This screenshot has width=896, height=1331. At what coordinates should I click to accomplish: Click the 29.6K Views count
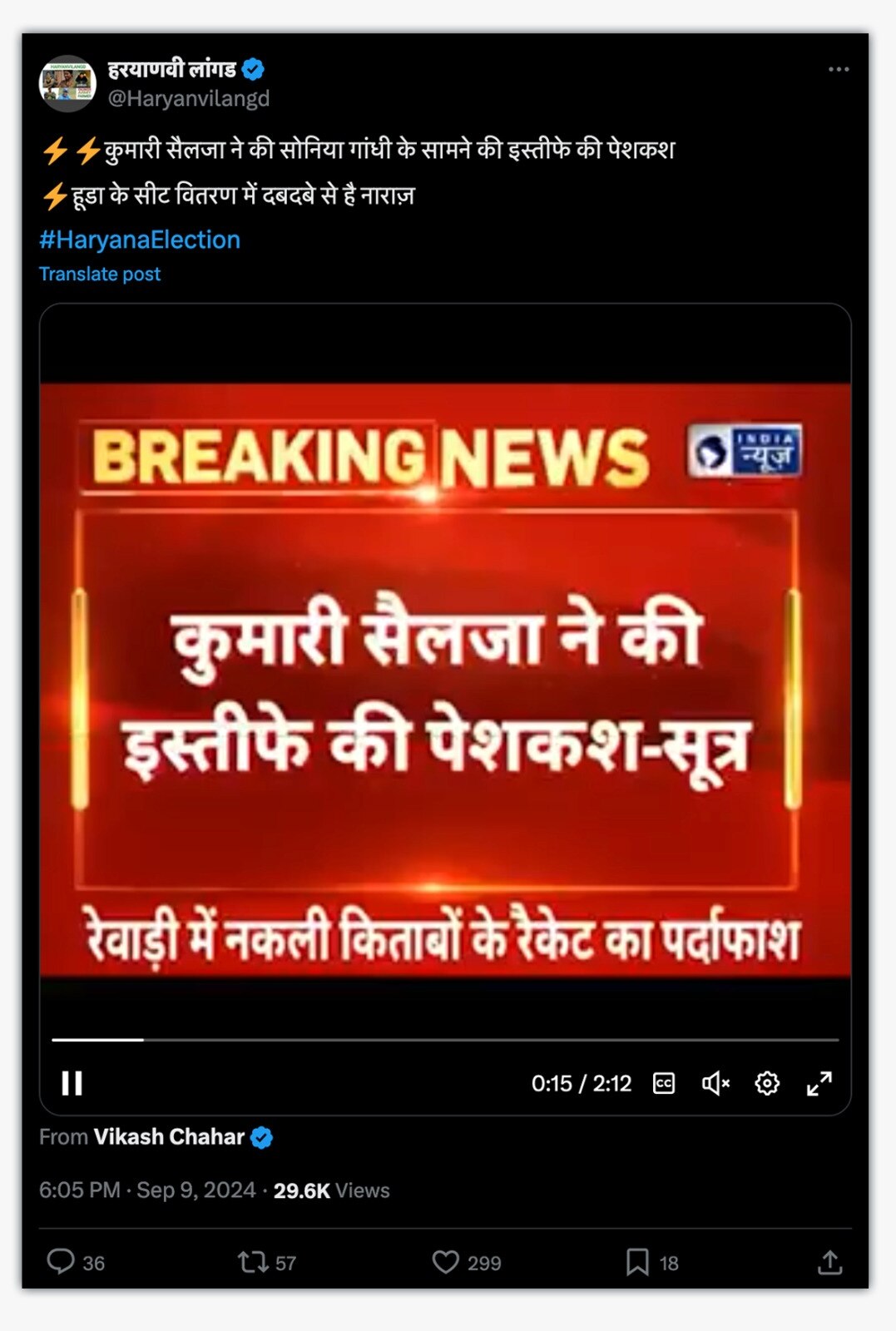pyautogui.click(x=331, y=1190)
